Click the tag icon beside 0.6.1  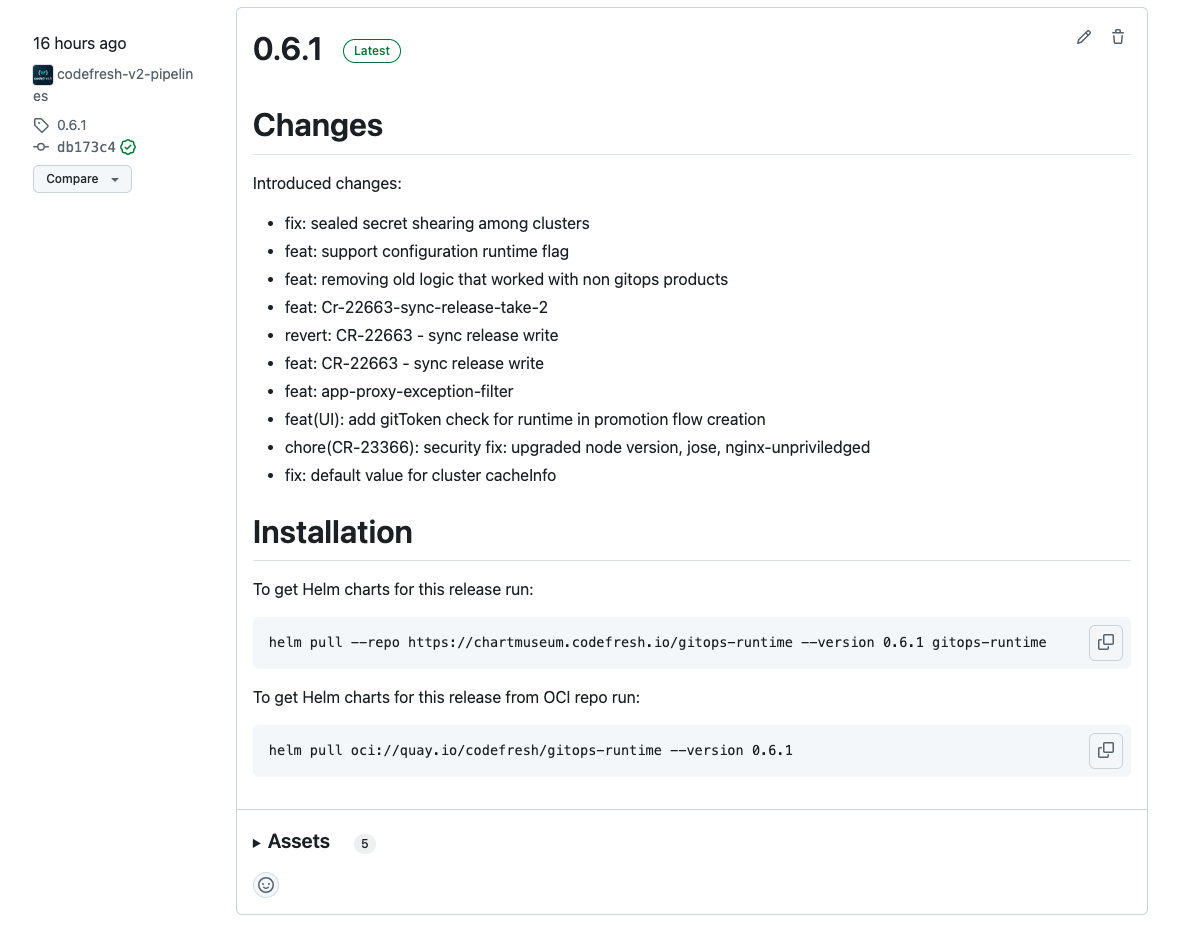[41, 125]
